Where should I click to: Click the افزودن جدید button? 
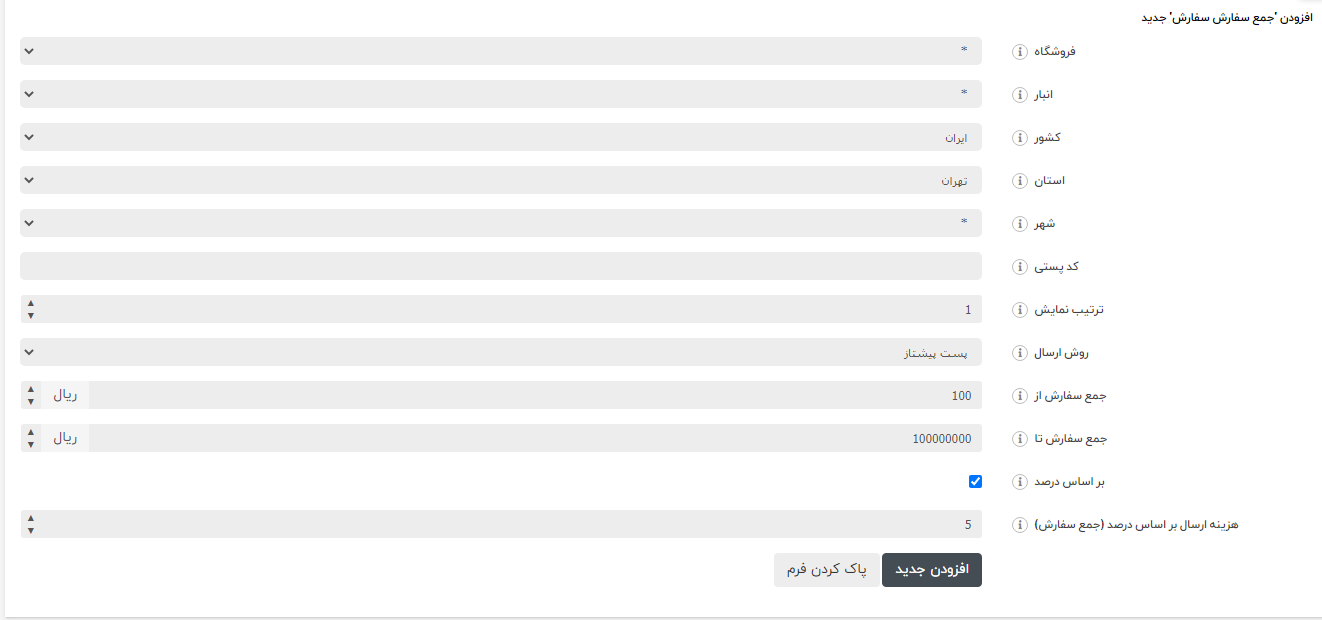pos(931,569)
